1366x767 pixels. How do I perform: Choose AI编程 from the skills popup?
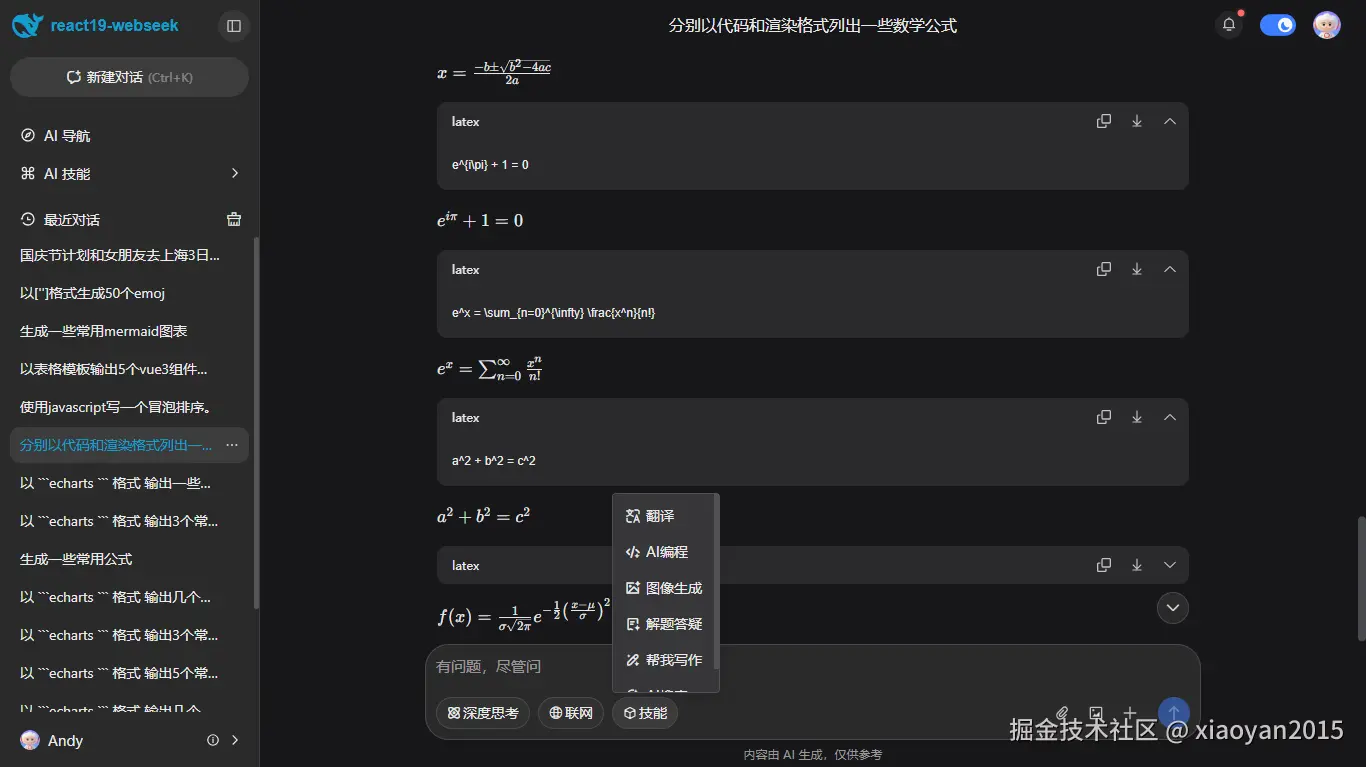[x=664, y=552]
